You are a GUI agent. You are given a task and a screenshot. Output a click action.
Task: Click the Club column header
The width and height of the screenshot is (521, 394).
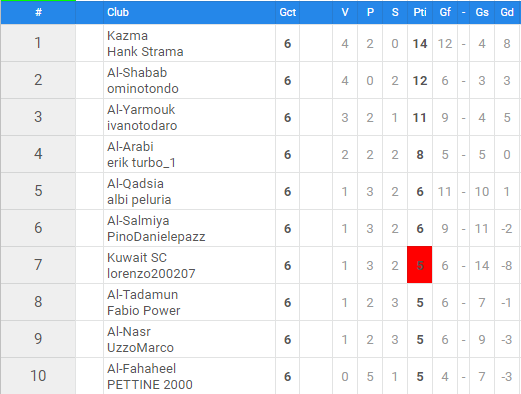[x=118, y=12]
